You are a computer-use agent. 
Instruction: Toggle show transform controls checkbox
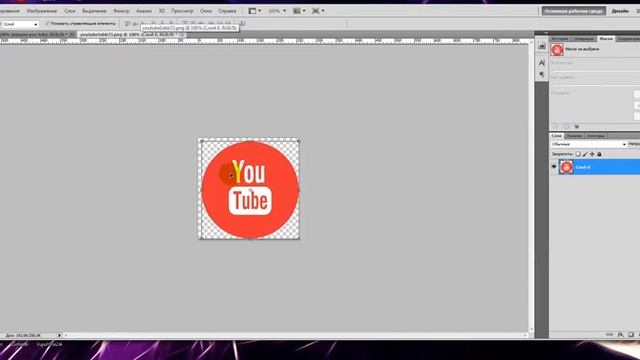point(47,24)
